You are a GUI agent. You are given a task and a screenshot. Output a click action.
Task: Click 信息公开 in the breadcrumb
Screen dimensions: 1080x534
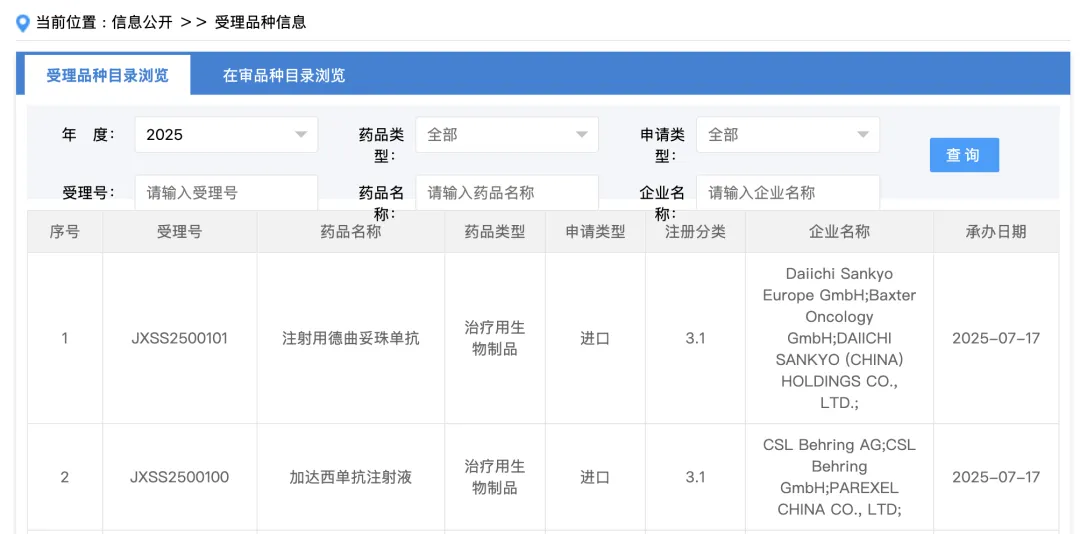[x=142, y=22]
